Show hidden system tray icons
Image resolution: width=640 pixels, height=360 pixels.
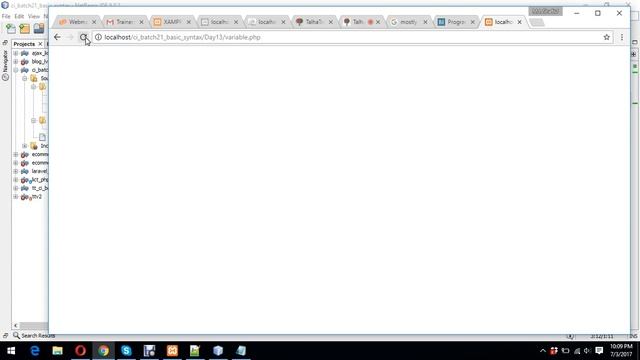point(542,351)
